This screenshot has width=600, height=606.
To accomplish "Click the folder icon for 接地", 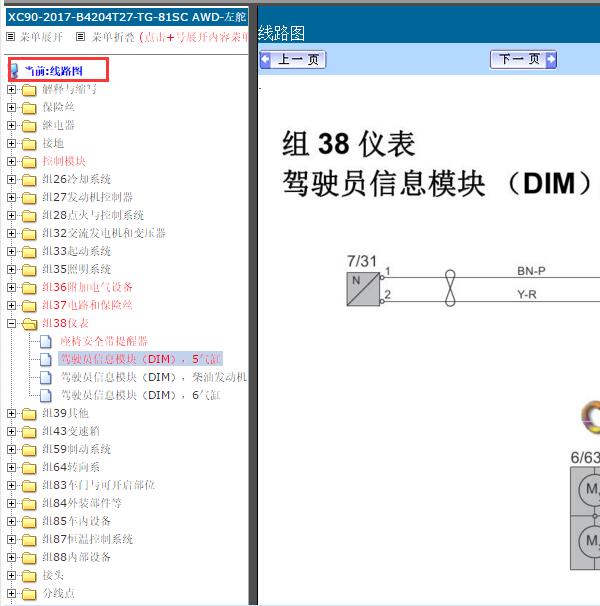I will point(29,144).
